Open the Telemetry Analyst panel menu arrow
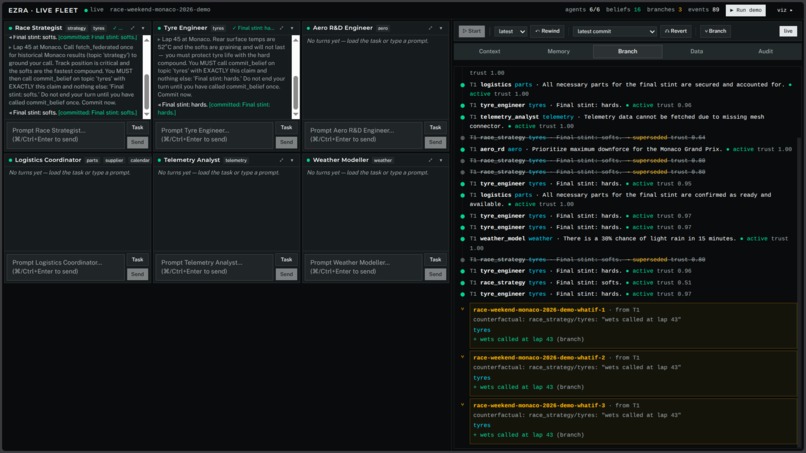The image size is (806, 453). click(292, 160)
